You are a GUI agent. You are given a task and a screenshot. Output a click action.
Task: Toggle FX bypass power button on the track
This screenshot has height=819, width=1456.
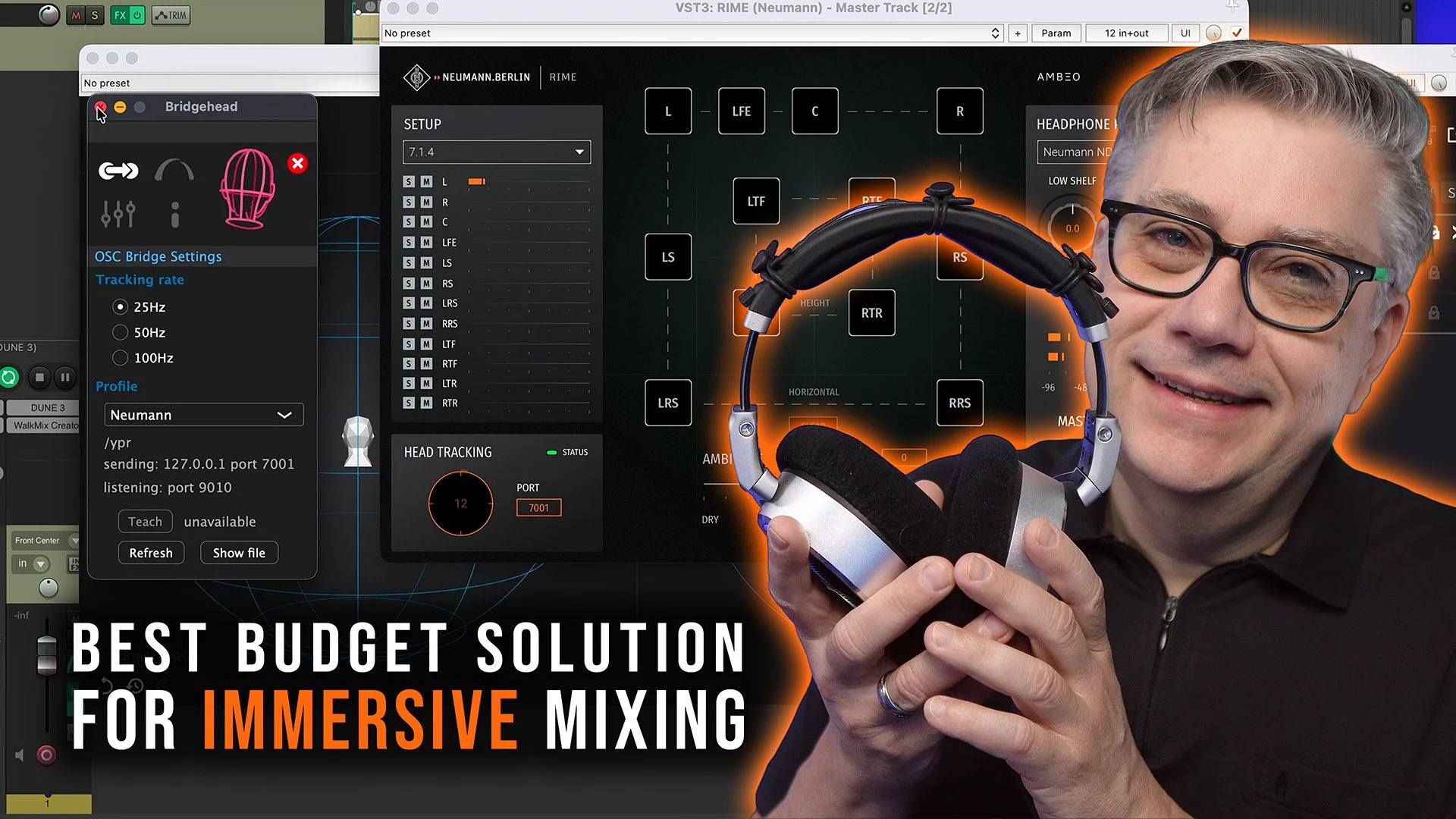(136, 14)
